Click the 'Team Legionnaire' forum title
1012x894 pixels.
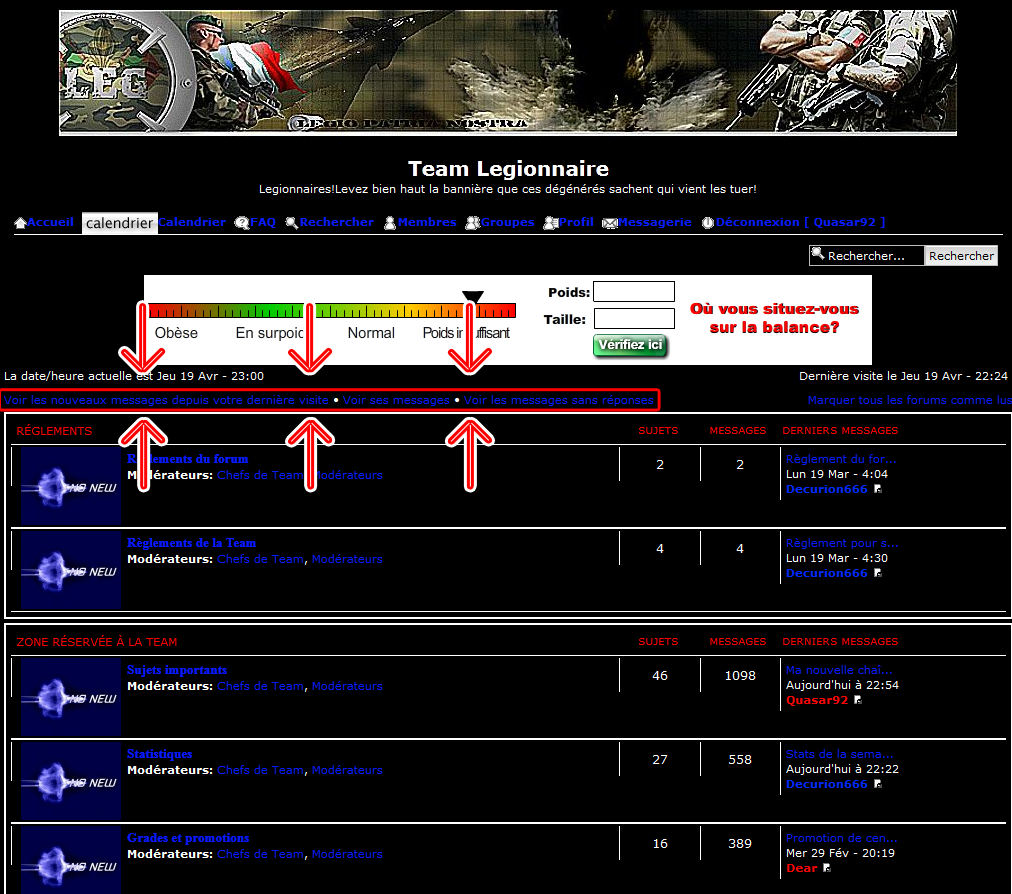(x=508, y=169)
